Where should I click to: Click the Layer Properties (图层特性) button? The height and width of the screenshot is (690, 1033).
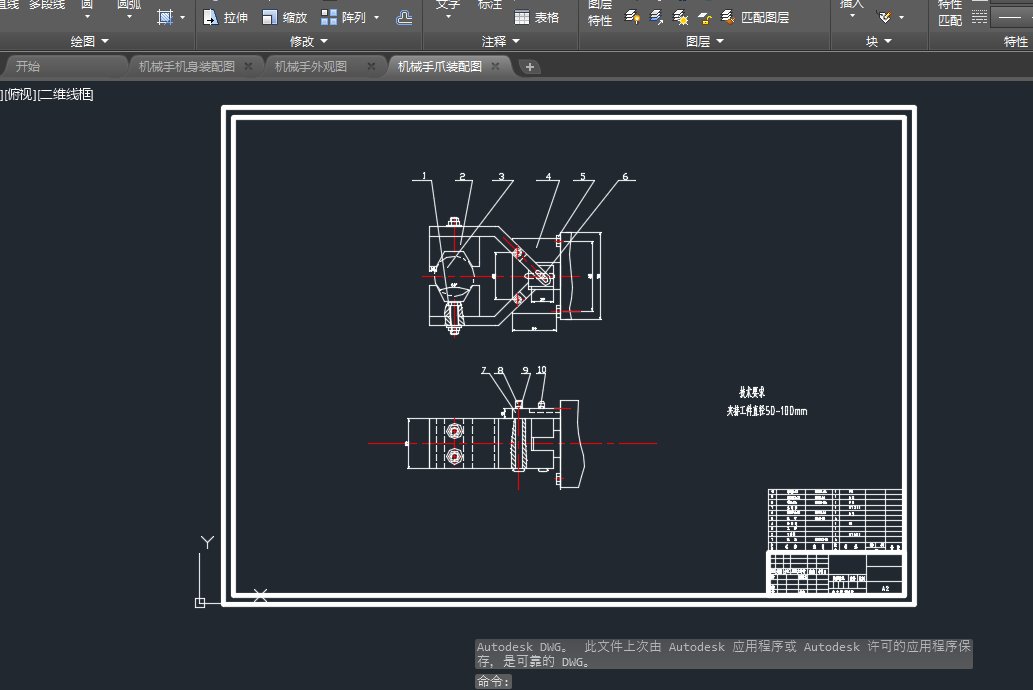pos(600,13)
